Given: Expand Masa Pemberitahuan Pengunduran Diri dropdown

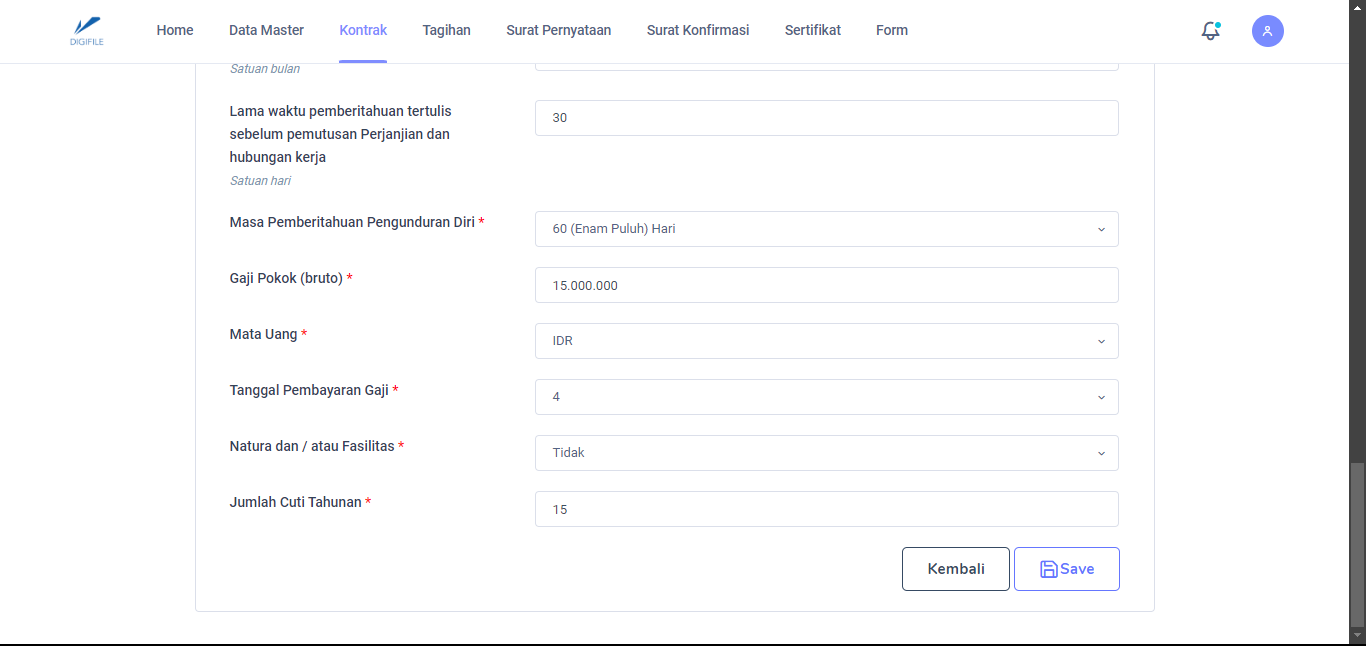Looking at the screenshot, I should (826, 229).
